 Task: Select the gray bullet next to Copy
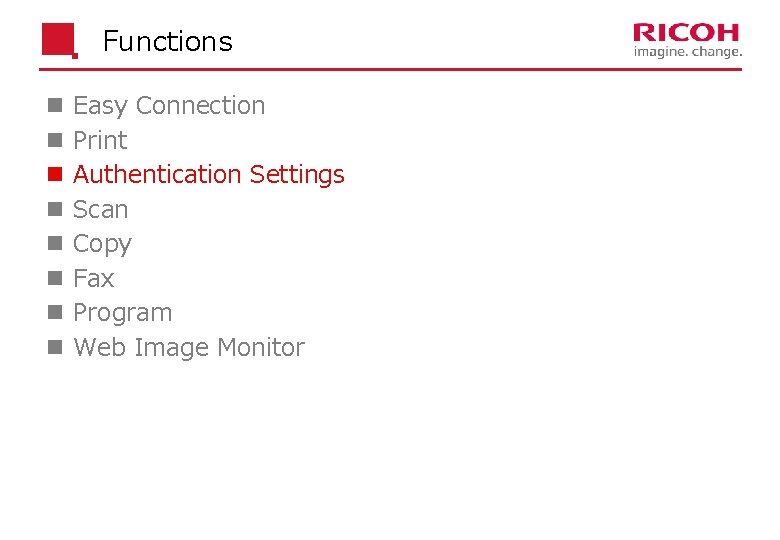click(x=55, y=244)
